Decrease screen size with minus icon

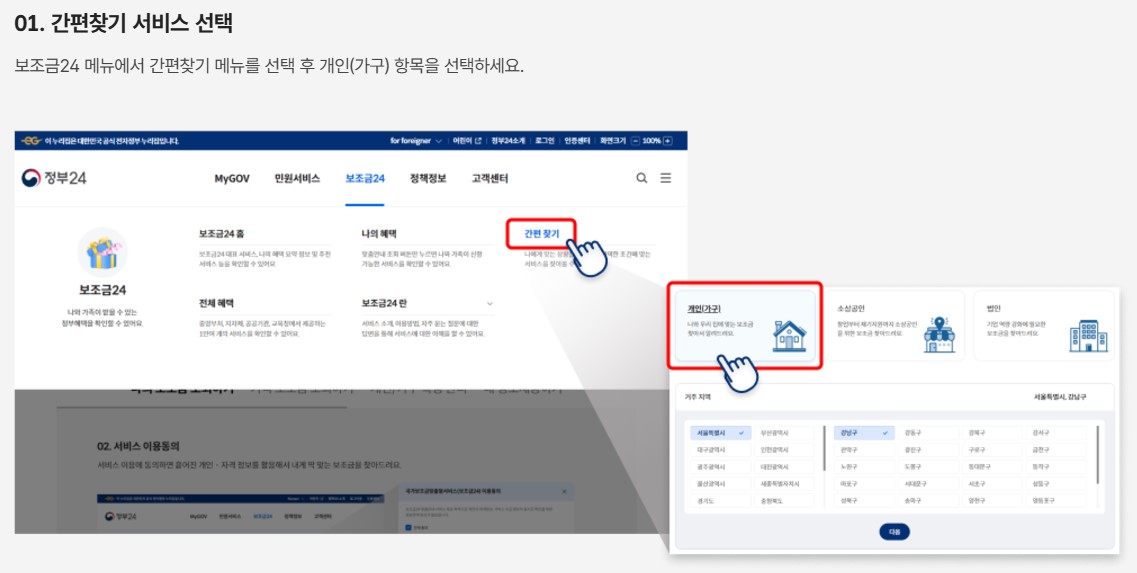[x=635, y=141]
